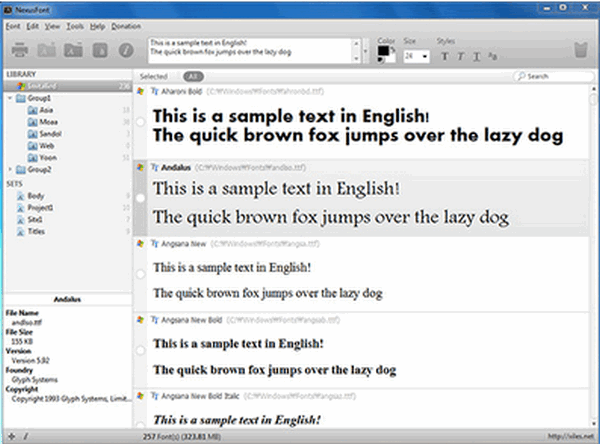
Task: Collapse the Group1 tree node
Action: (8, 100)
